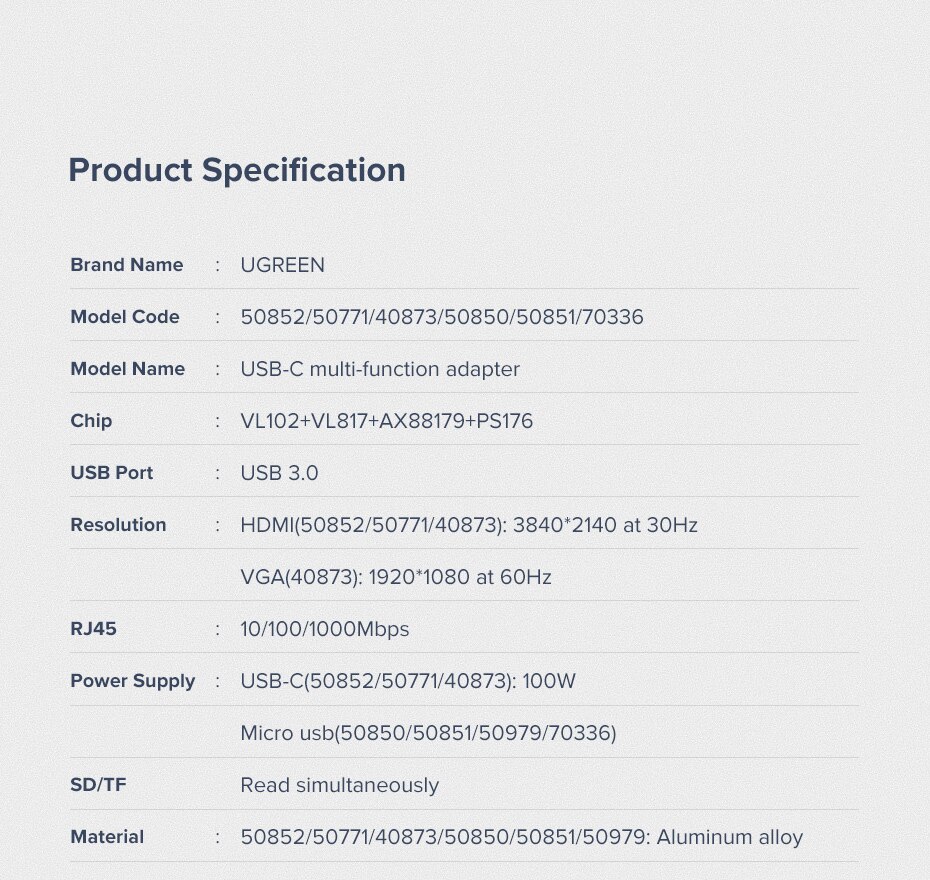The image size is (930, 880).
Task: Click the Read simultaneously text
Action: [x=339, y=785]
